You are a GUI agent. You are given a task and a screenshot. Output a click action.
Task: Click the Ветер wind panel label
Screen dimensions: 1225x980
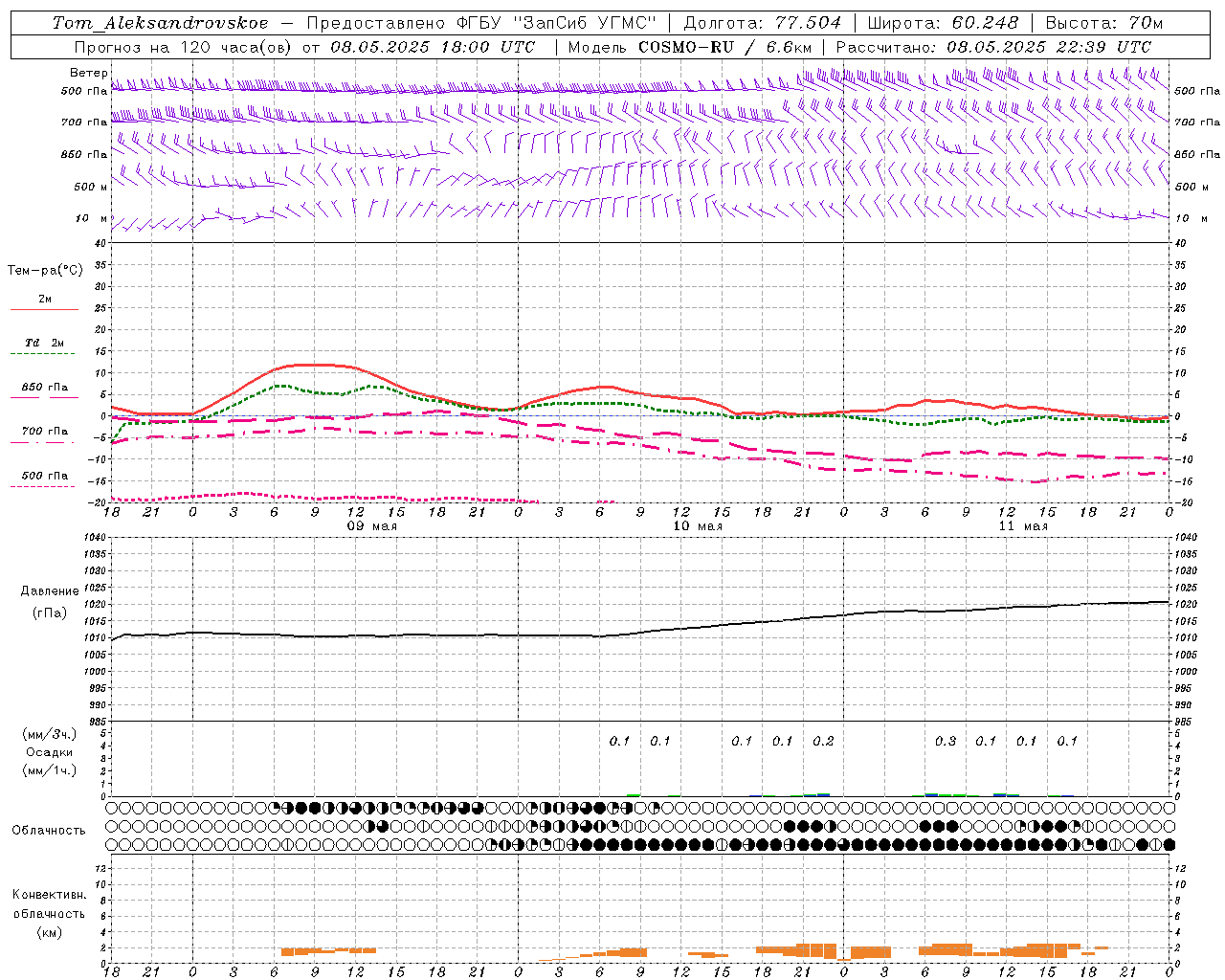(x=89, y=73)
